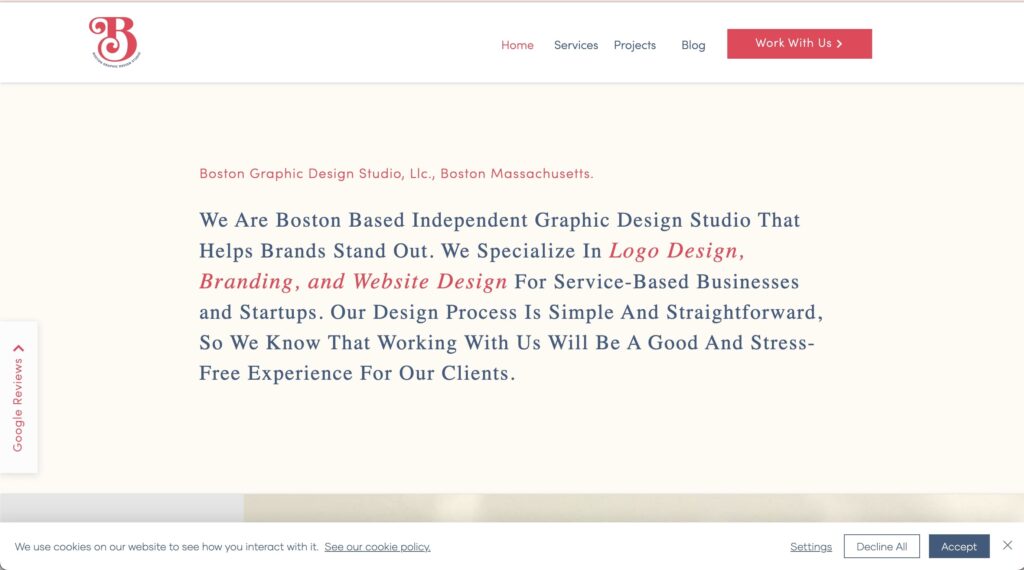Open the Blog menu item
The height and width of the screenshot is (570, 1024).
[x=693, y=45]
